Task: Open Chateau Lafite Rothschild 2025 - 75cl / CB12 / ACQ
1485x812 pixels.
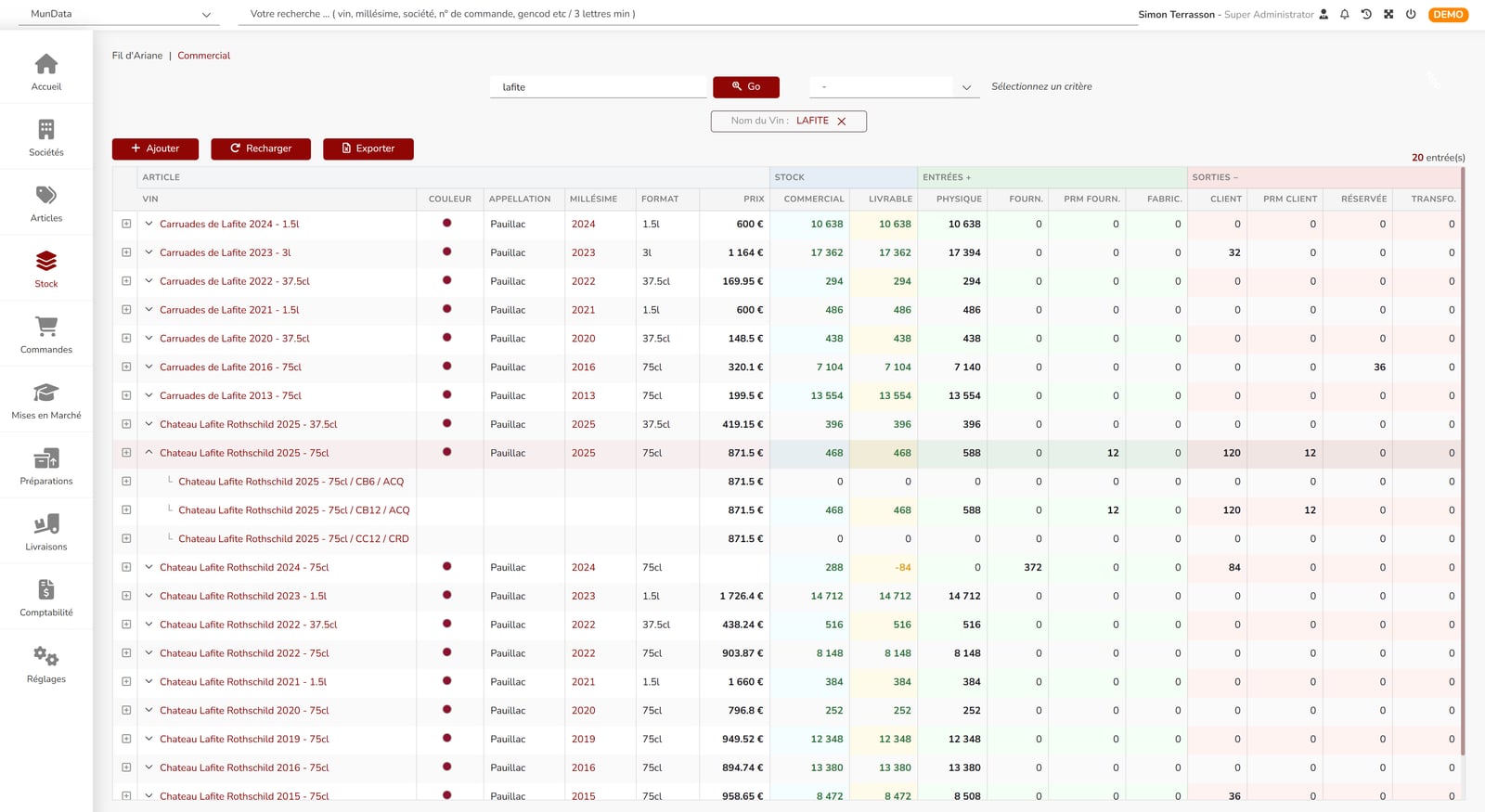Action: tap(293, 510)
